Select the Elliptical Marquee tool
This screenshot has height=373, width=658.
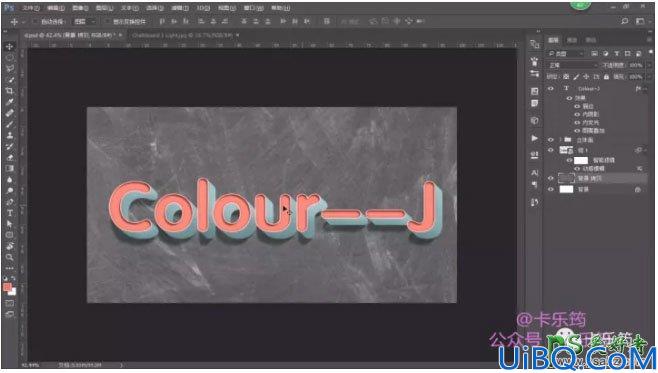coord(9,57)
